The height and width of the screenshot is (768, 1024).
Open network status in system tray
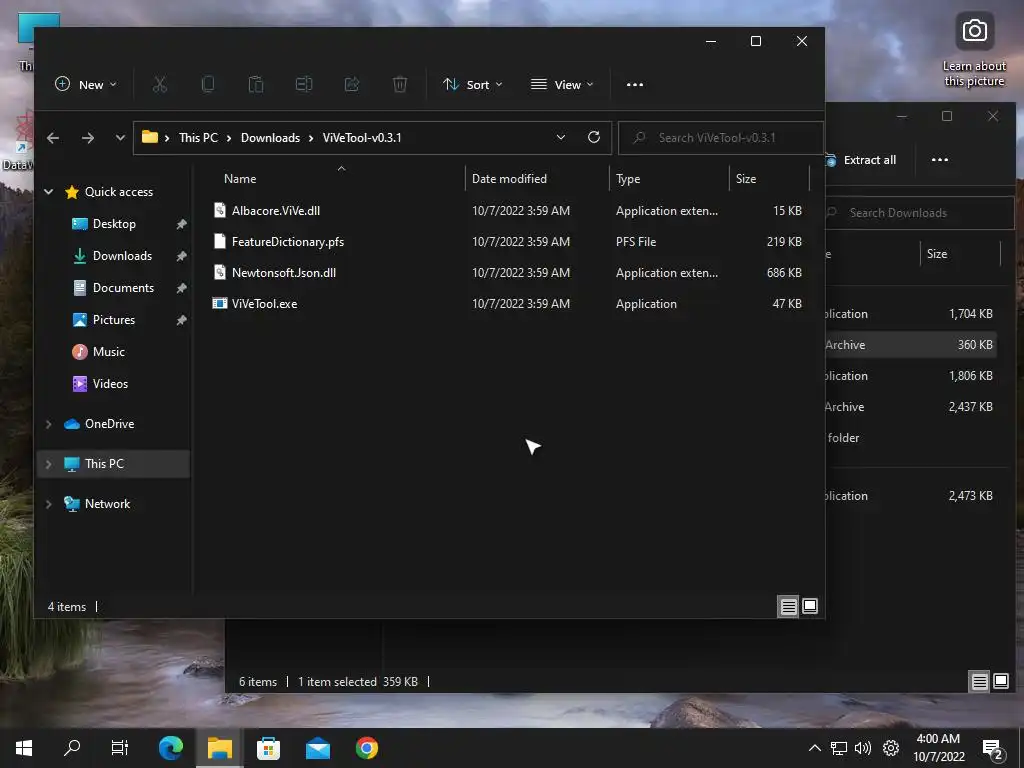click(839, 748)
